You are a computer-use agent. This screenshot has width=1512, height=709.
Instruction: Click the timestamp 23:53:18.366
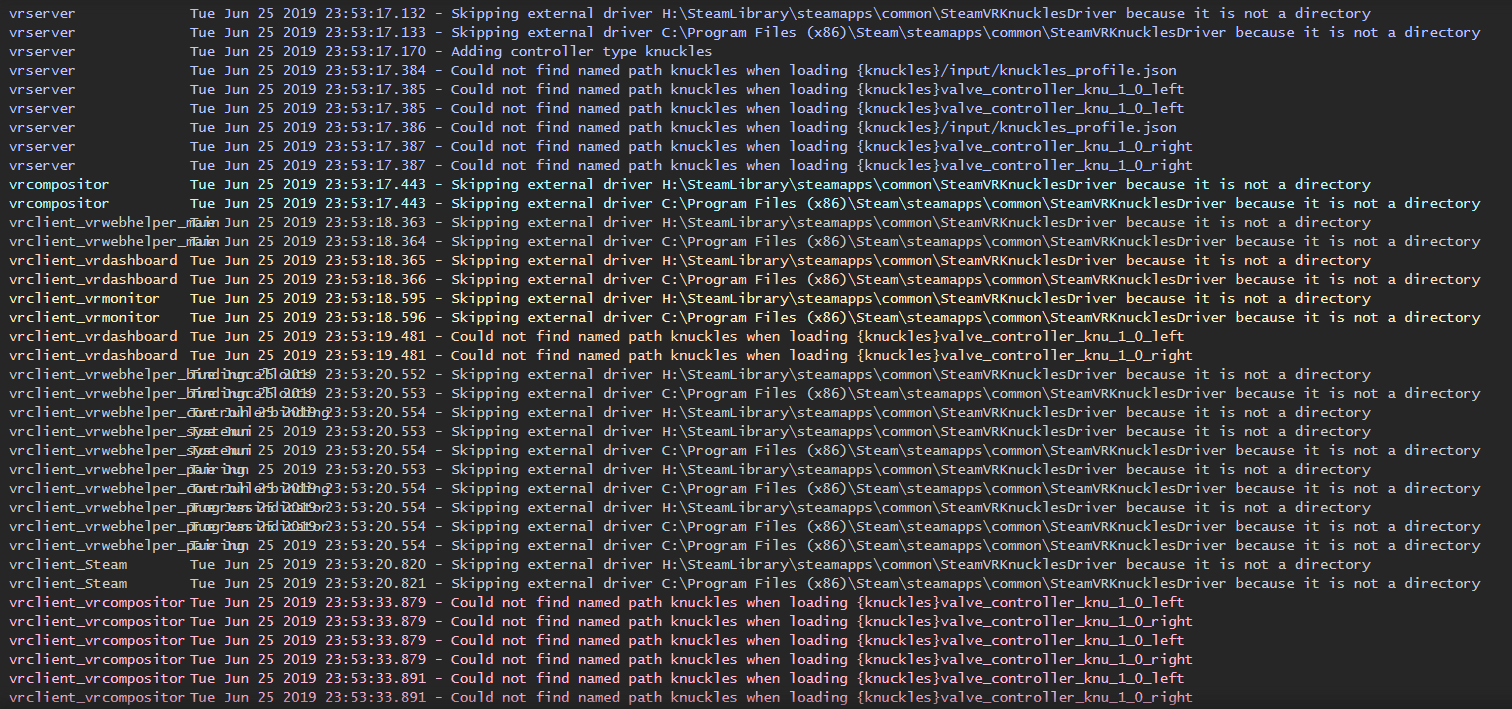pyautogui.click(x=375, y=279)
